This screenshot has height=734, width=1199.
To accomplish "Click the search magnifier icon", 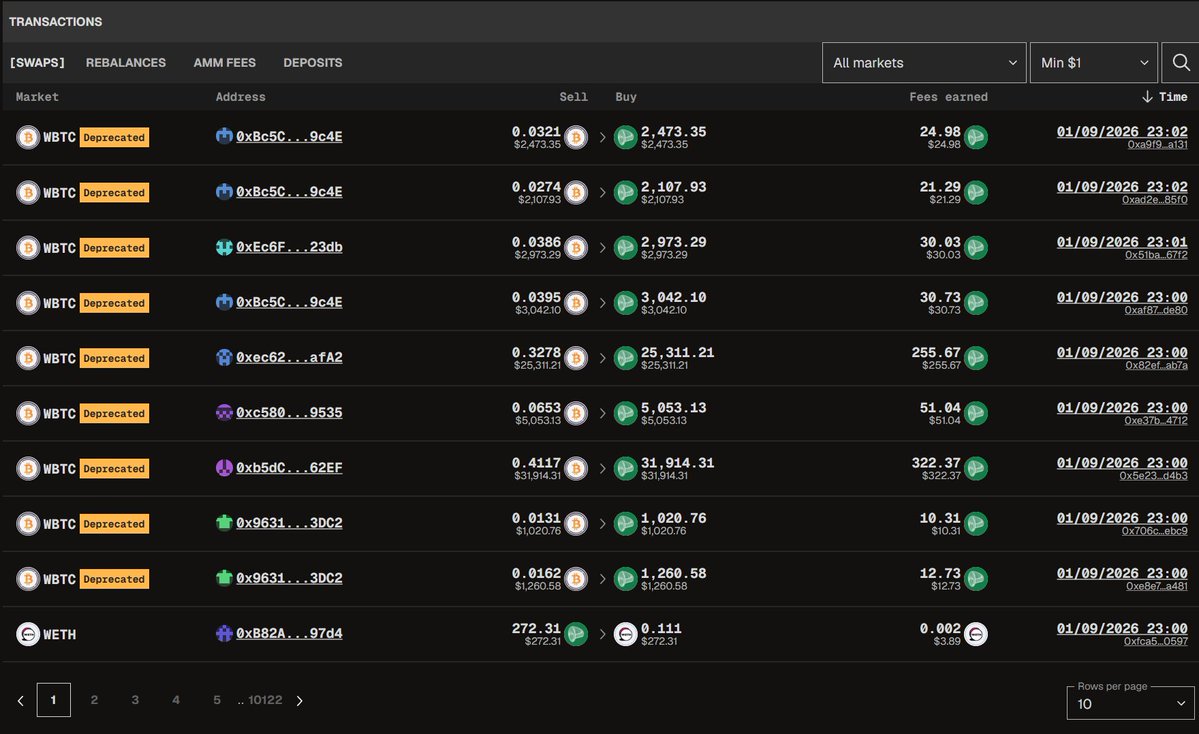I will tap(1181, 63).
